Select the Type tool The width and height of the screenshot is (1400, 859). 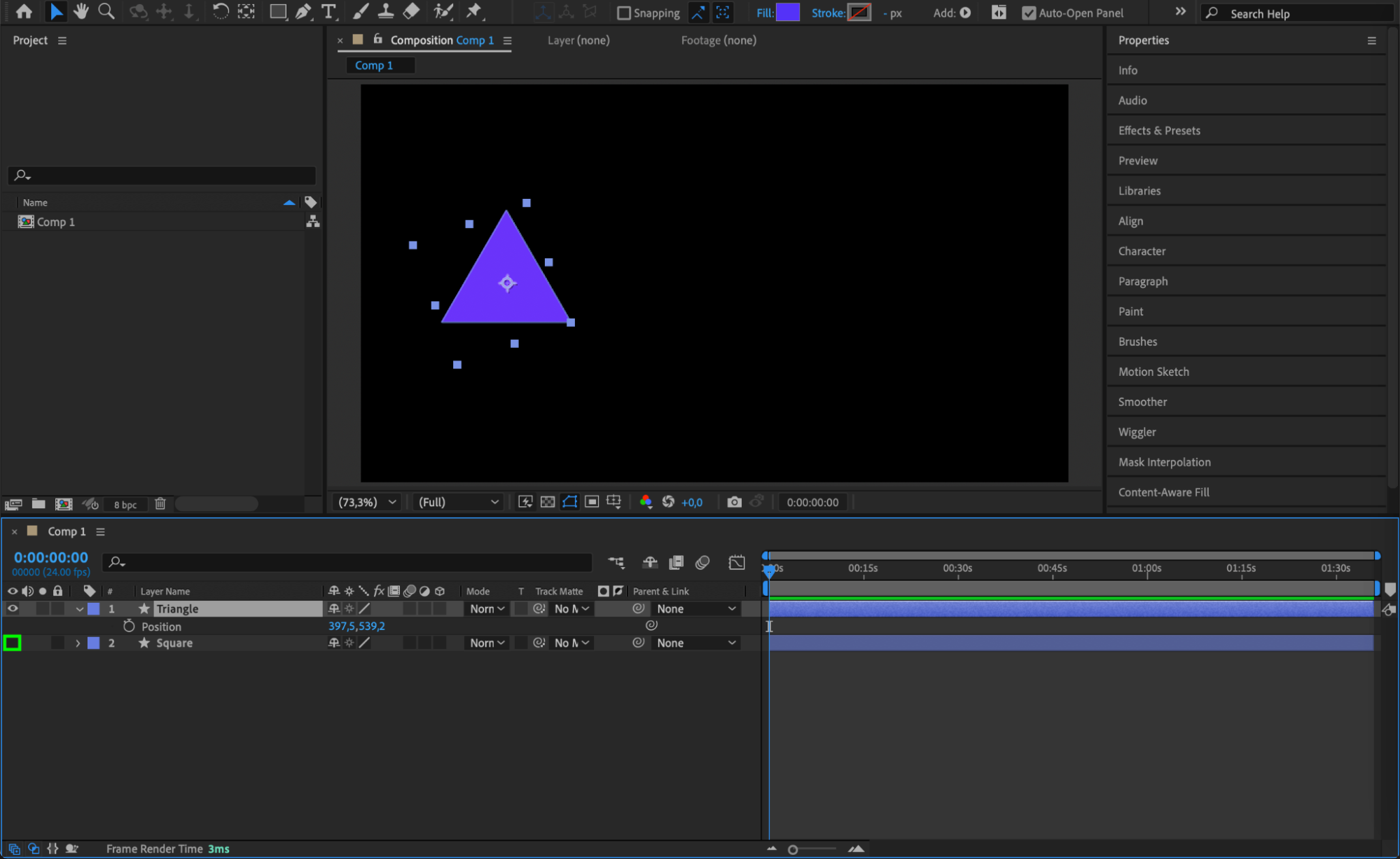click(328, 12)
